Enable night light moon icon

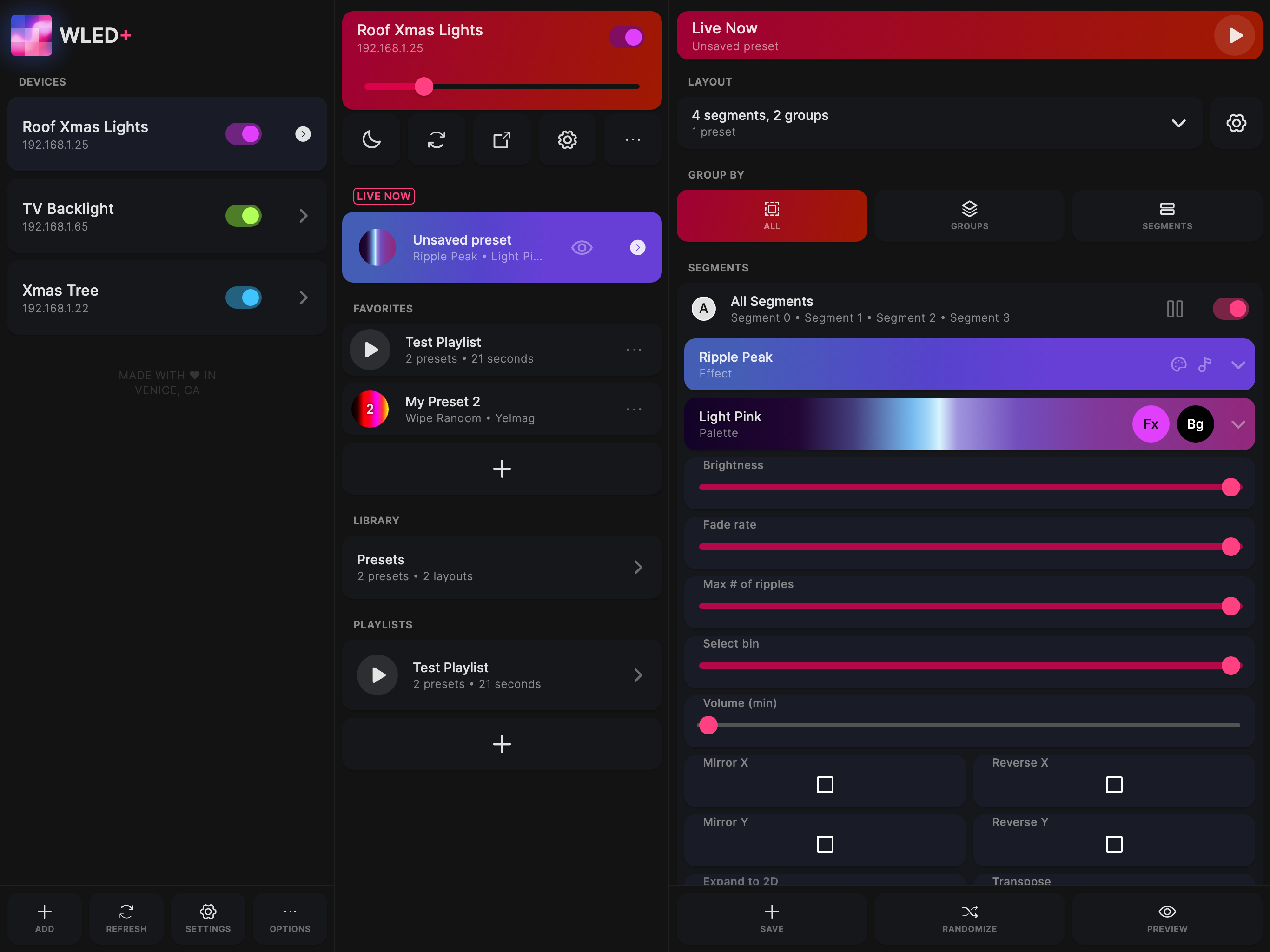[x=371, y=139]
